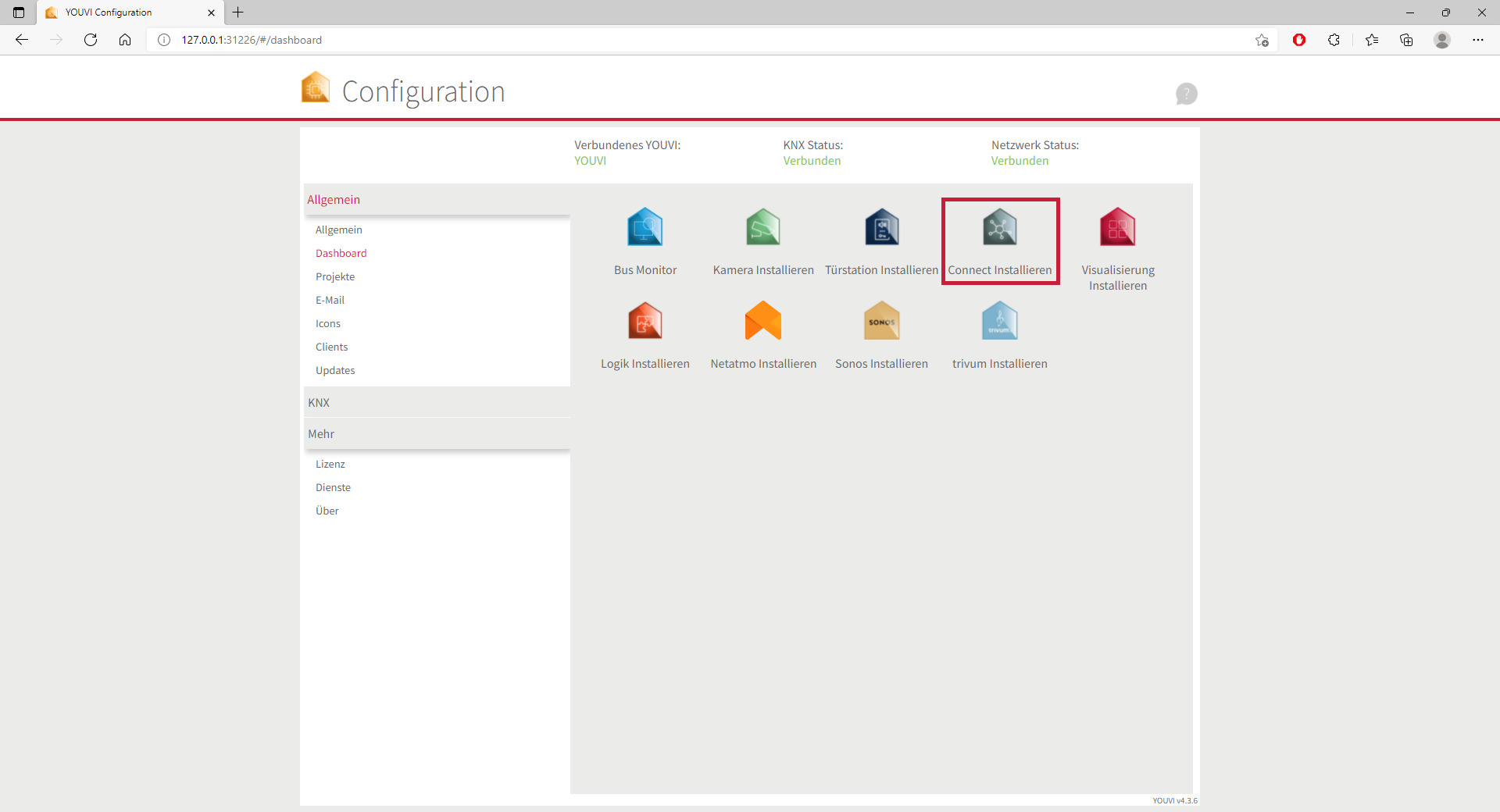Viewport: 1500px width, 812px height.
Task: Open Dienste under Mehr
Action: [334, 487]
